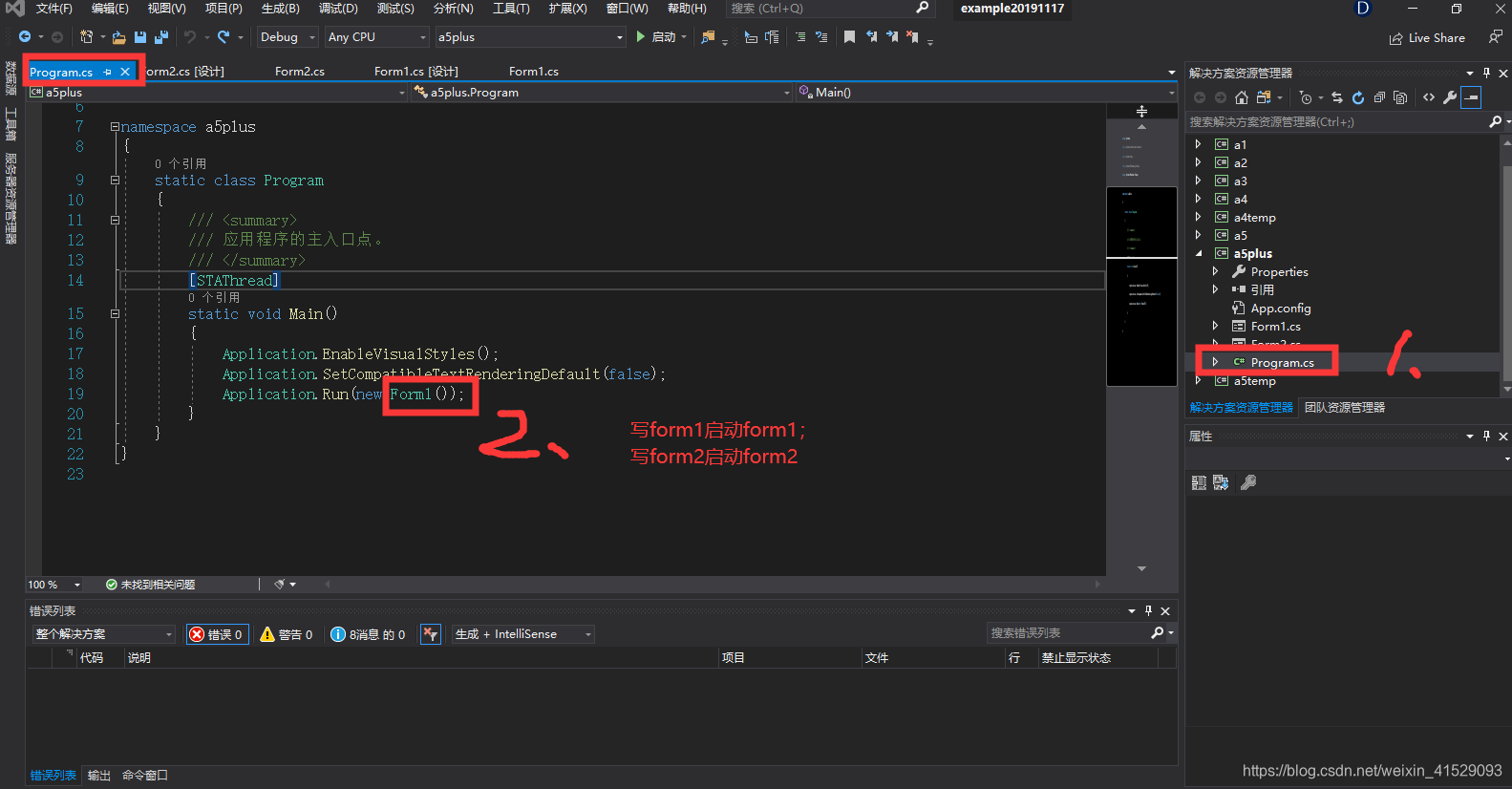Clear all bookmarks icon

pos(913,37)
